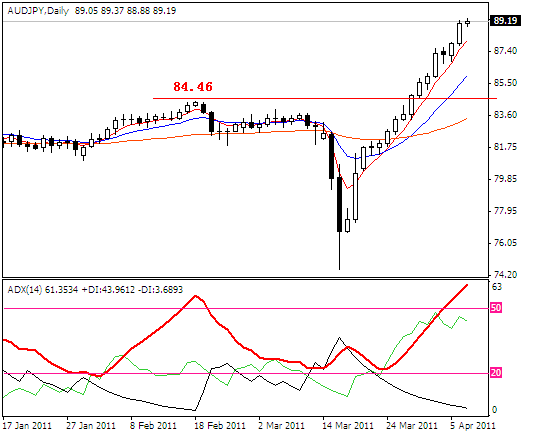Click the date label 2 Mar 2011
The width and height of the screenshot is (534, 435).
click(282, 426)
